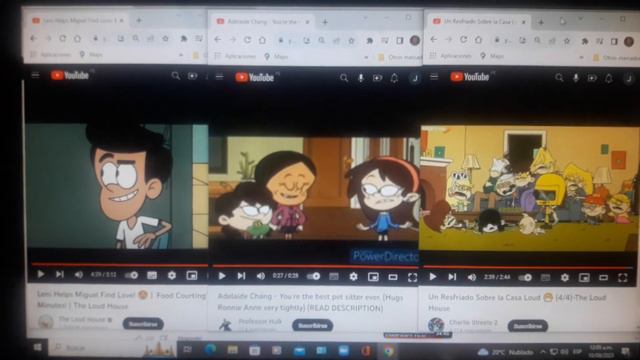Image resolution: width=640 pixels, height=360 pixels.
Task: Go back in right browser window
Action: 433,40
